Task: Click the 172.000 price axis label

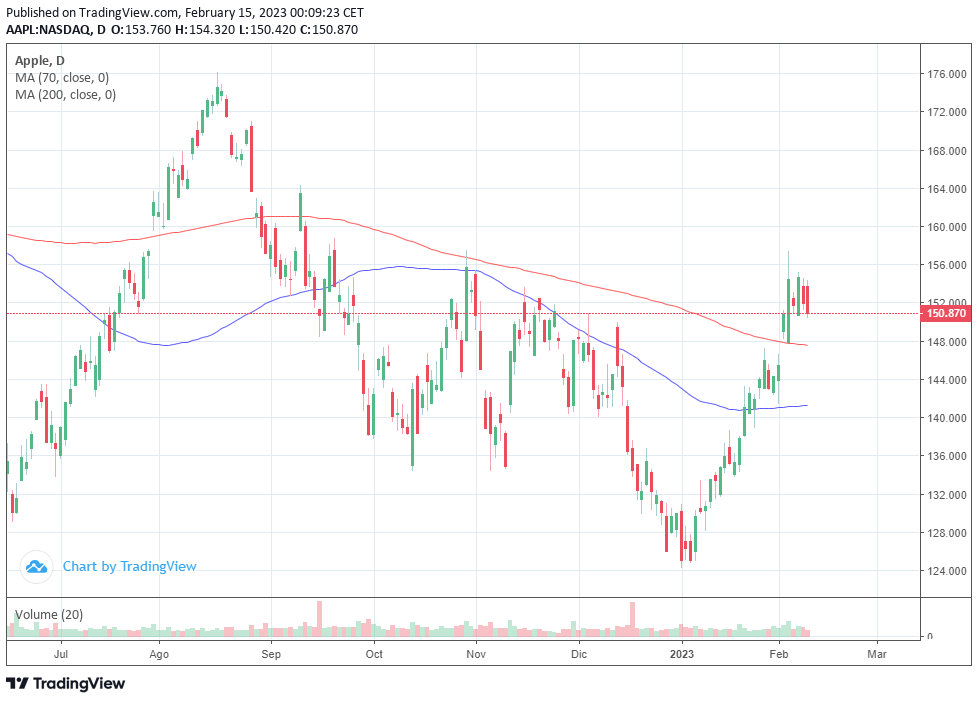Action: 947,112
